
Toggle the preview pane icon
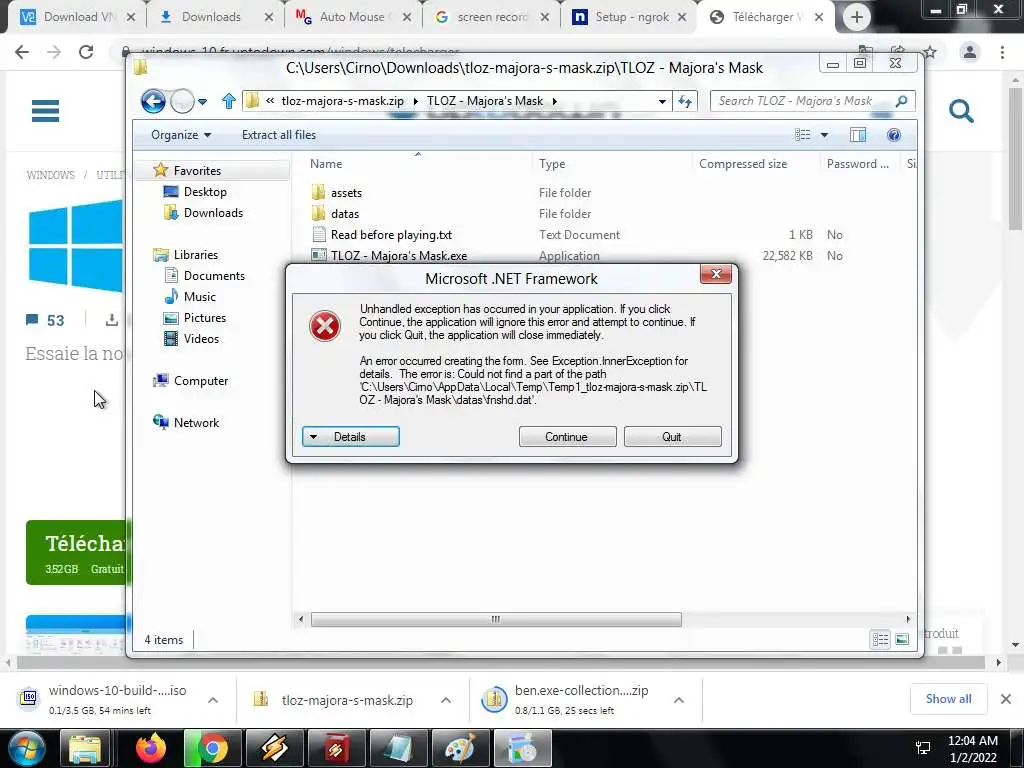pyautogui.click(x=858, y=135)
